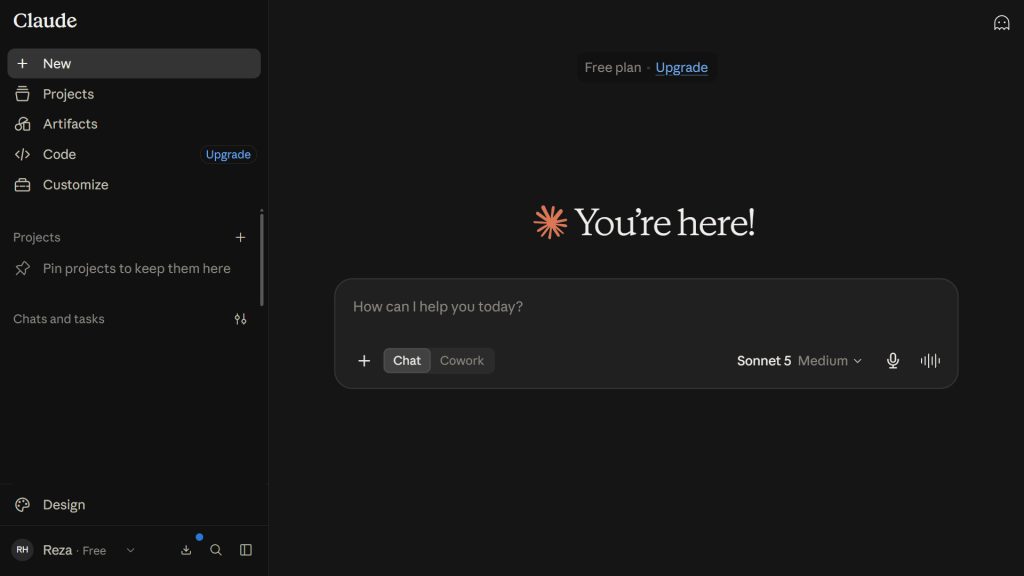The height and width of the screenshot is (576, 1024).
Task: Open the Design section
Action: point(134,505)
